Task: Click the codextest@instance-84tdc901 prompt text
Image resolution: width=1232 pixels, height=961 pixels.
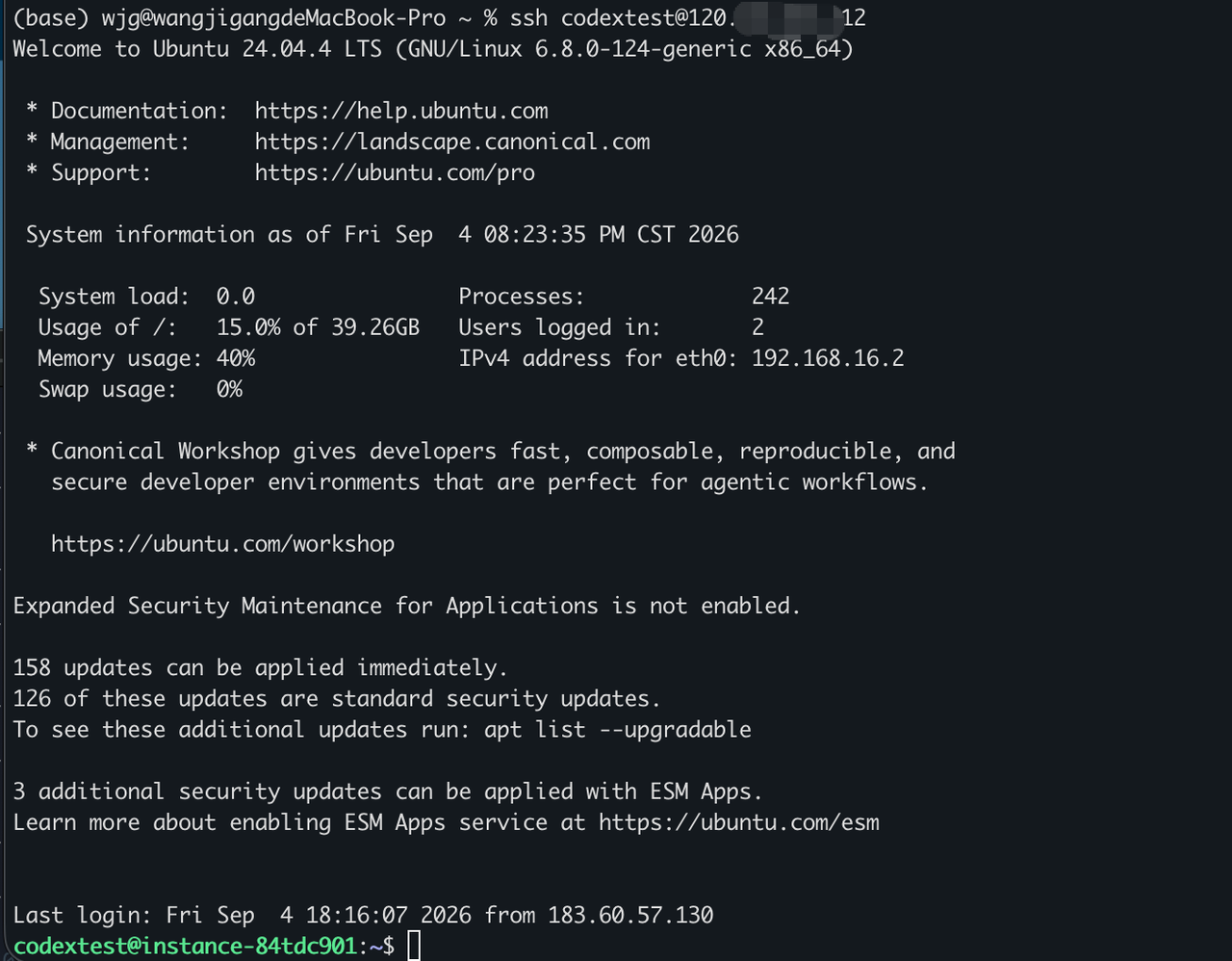Action: tap(185, 946)
